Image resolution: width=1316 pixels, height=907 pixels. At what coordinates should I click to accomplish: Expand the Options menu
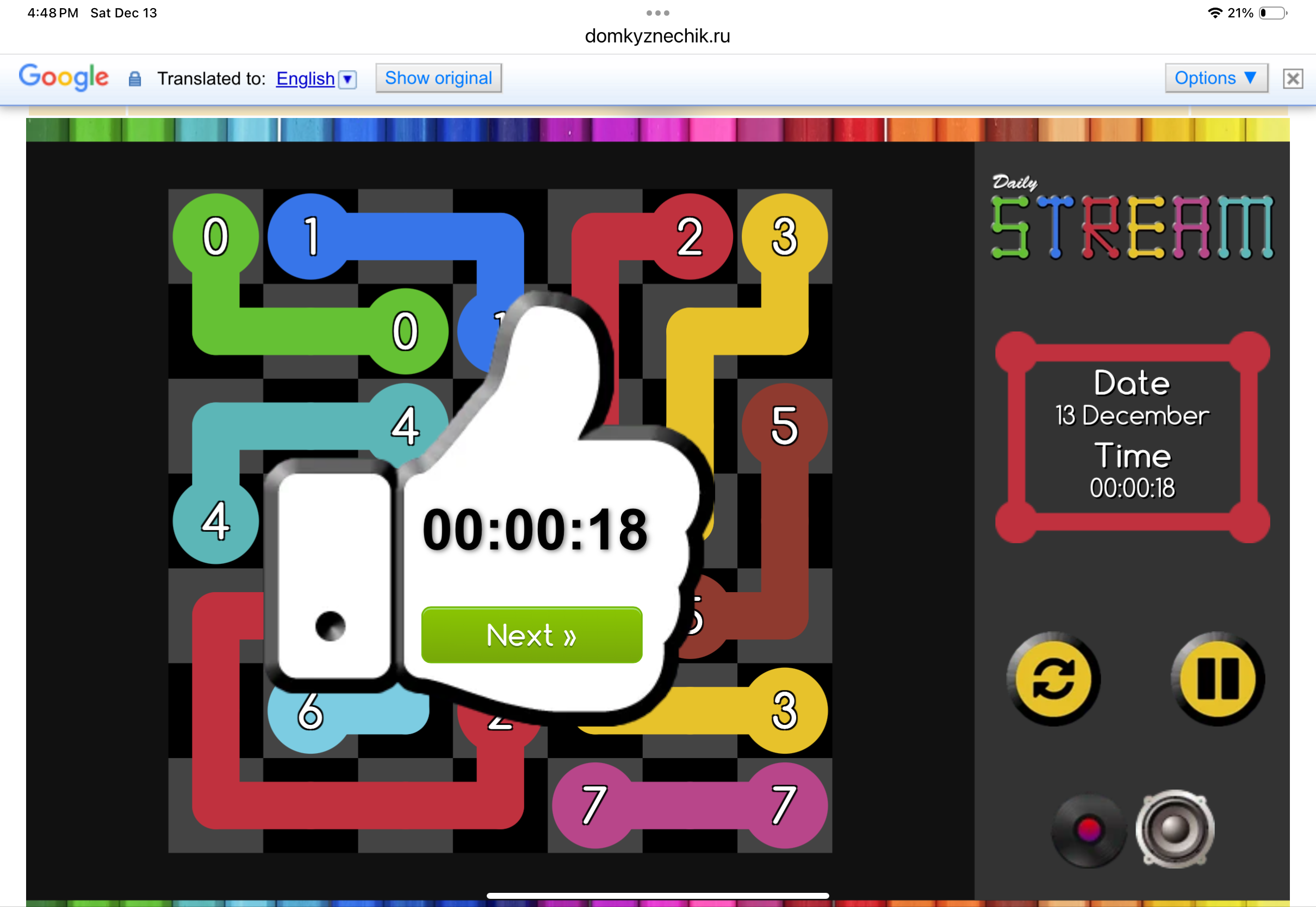[x=1215, y=78]
